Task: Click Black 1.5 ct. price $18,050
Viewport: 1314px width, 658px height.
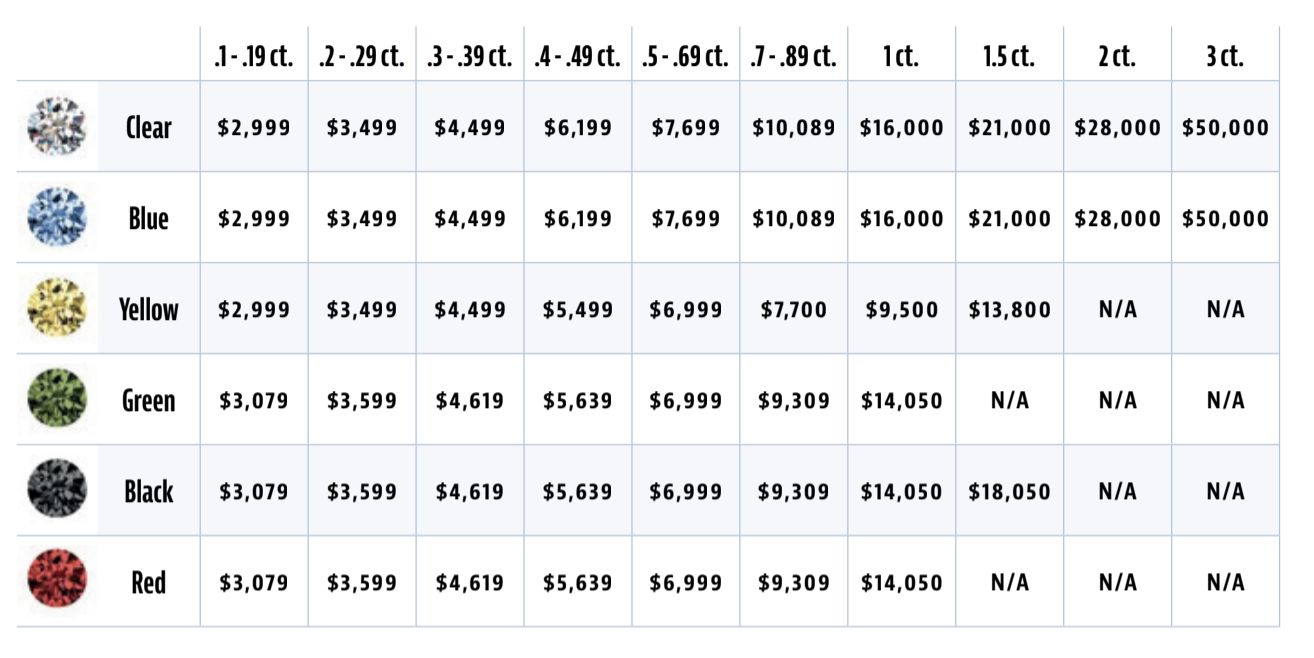Action: point(1009,492)
